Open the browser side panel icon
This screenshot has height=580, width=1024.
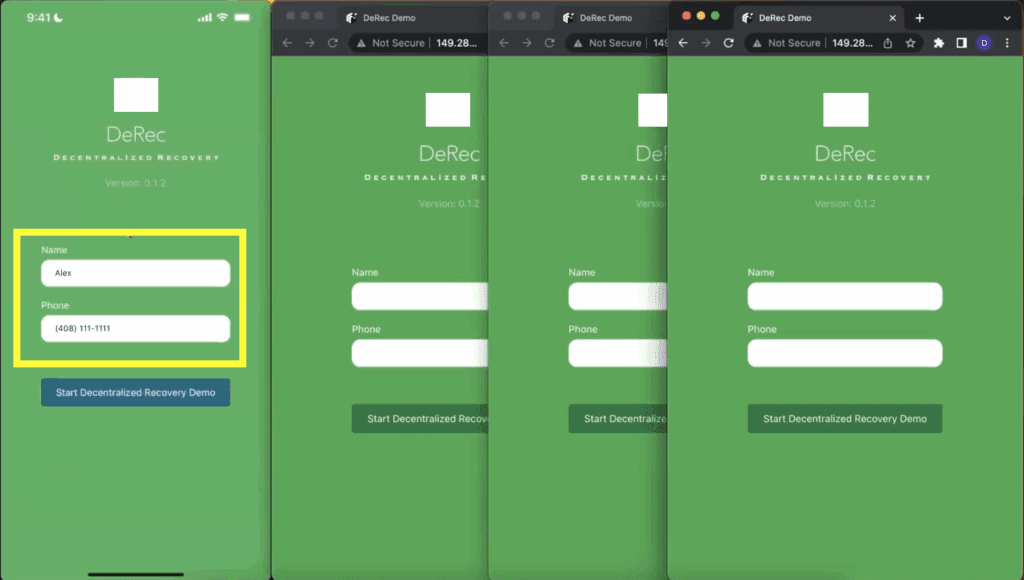961,43
